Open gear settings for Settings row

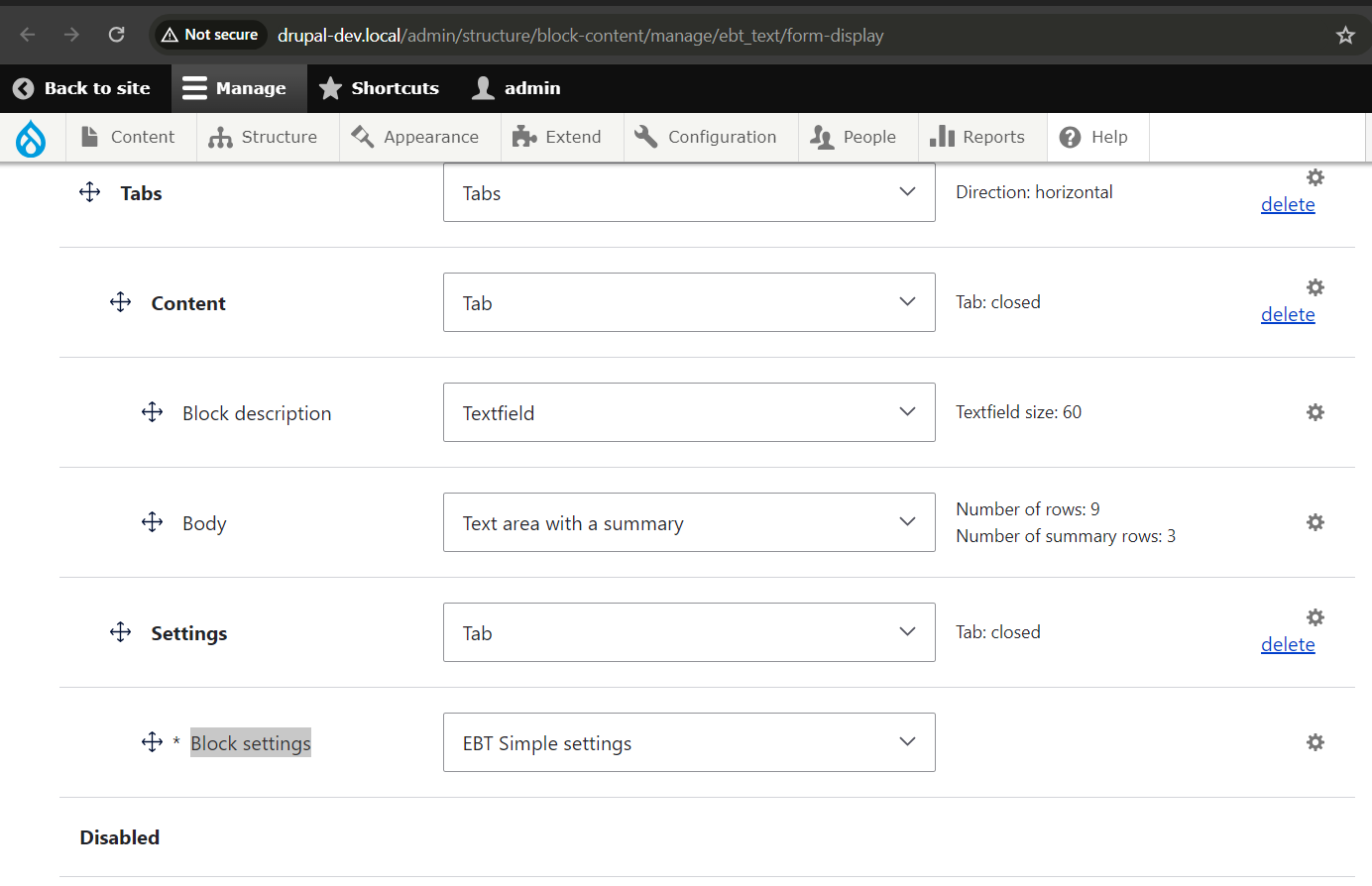(1315, 617)
